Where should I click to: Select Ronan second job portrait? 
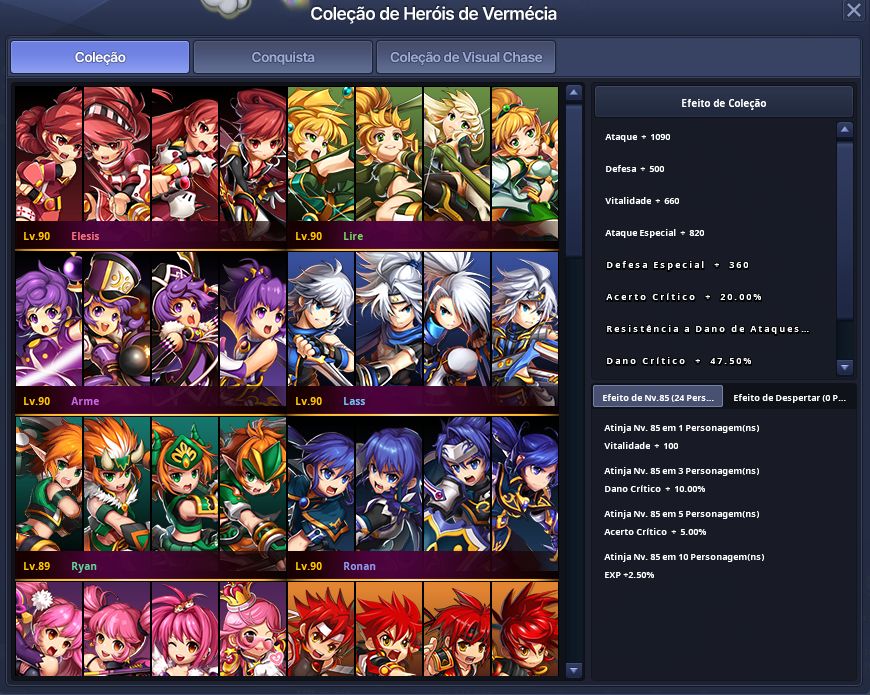click(388, 484)
